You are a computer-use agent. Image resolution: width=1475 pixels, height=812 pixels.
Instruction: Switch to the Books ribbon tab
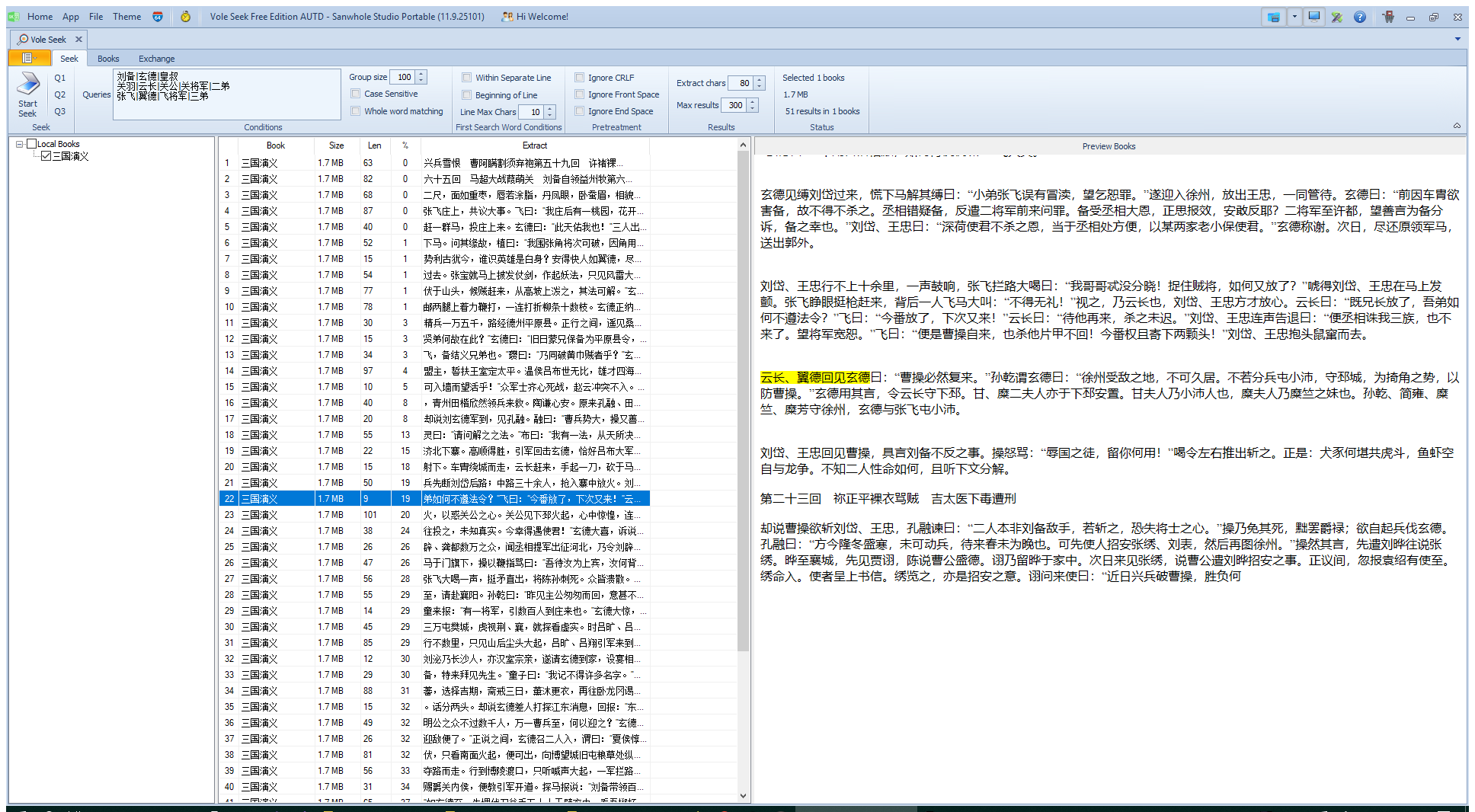click(108, 59)
